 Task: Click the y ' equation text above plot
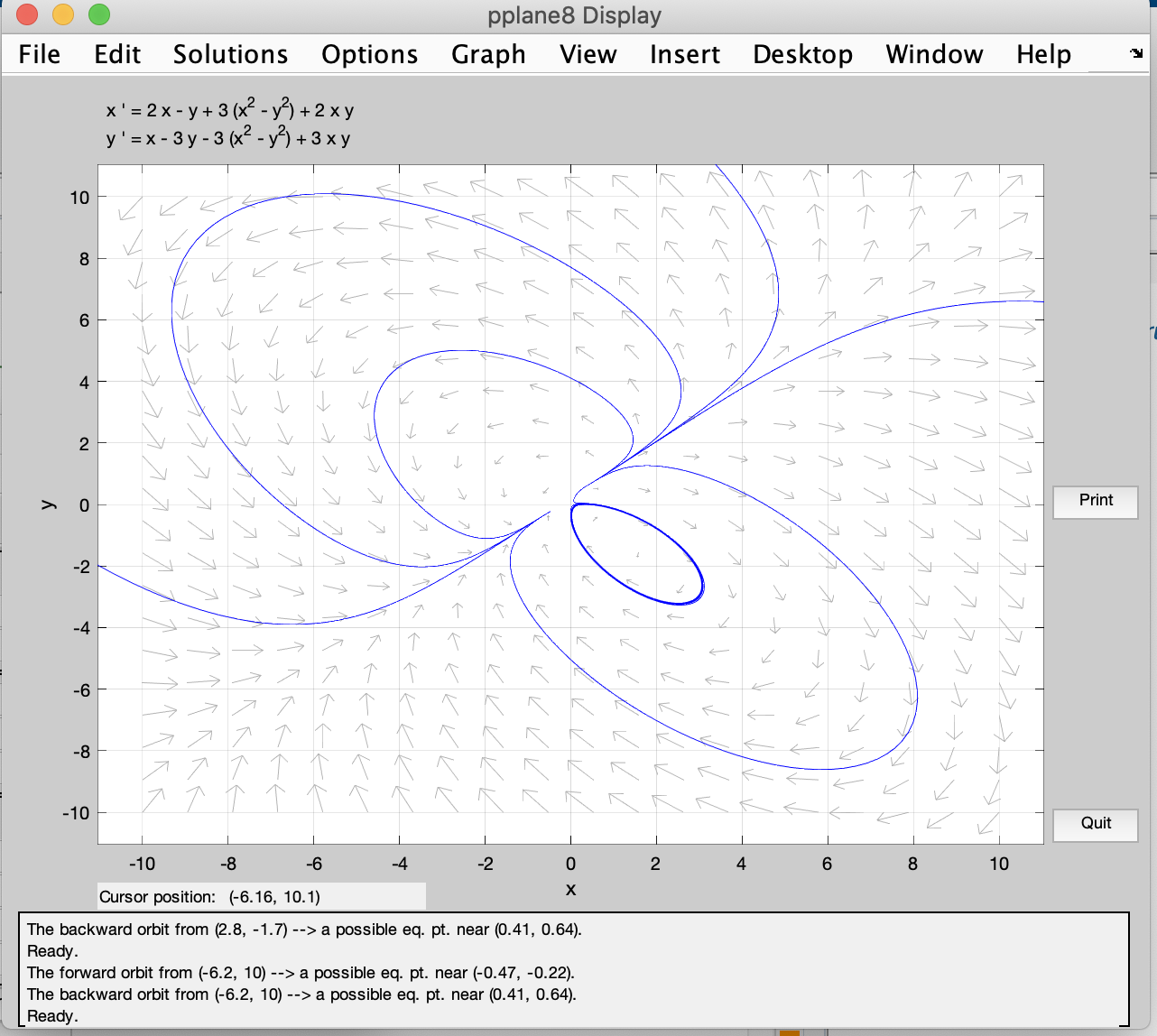click(x=228, y=138)
